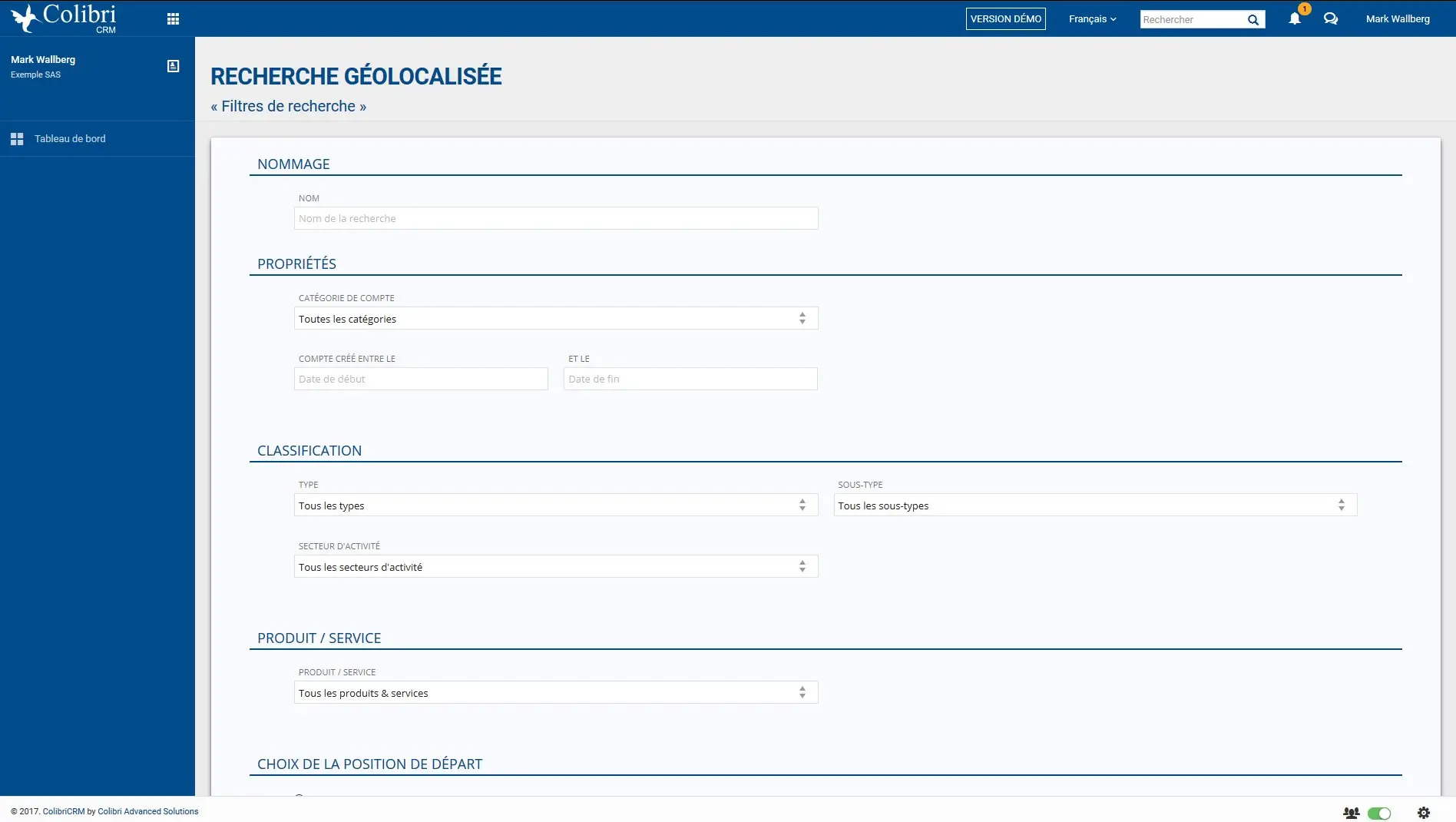
Task: Click the users group icon in footer
Action: coord(1351,813)
